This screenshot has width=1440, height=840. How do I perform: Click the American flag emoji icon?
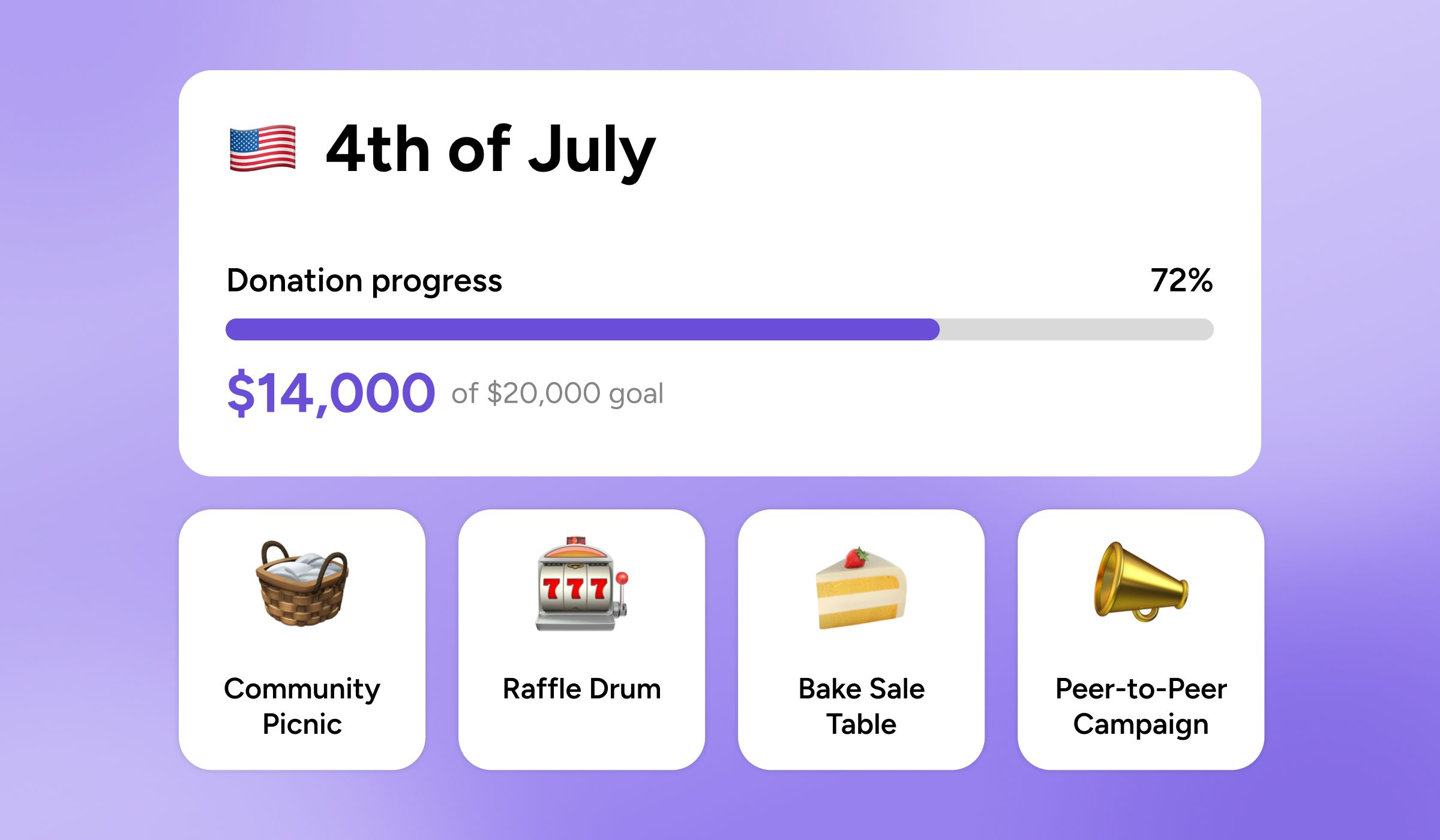coord(263,148)
